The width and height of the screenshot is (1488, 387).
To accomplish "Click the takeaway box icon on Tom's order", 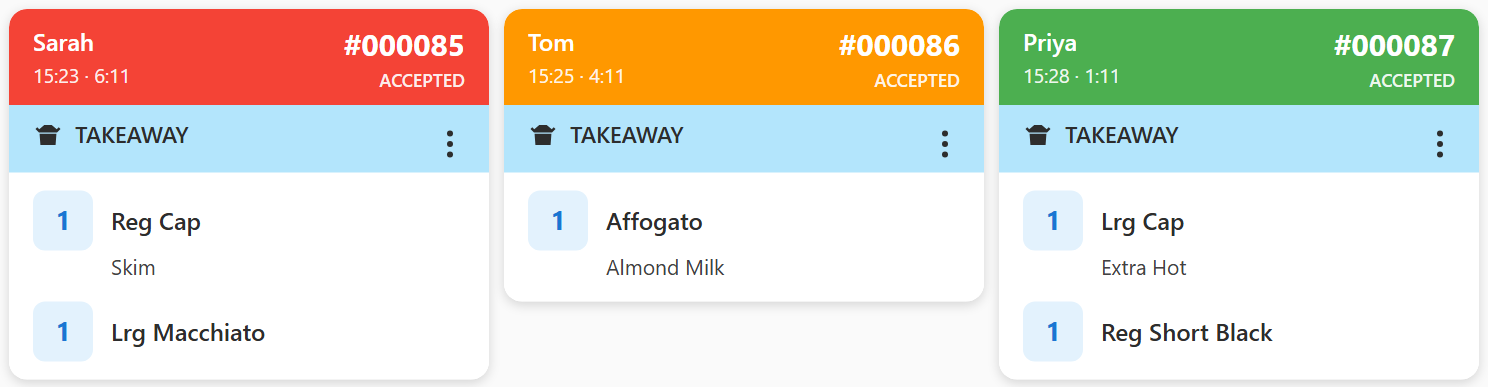I will (543, 136).
